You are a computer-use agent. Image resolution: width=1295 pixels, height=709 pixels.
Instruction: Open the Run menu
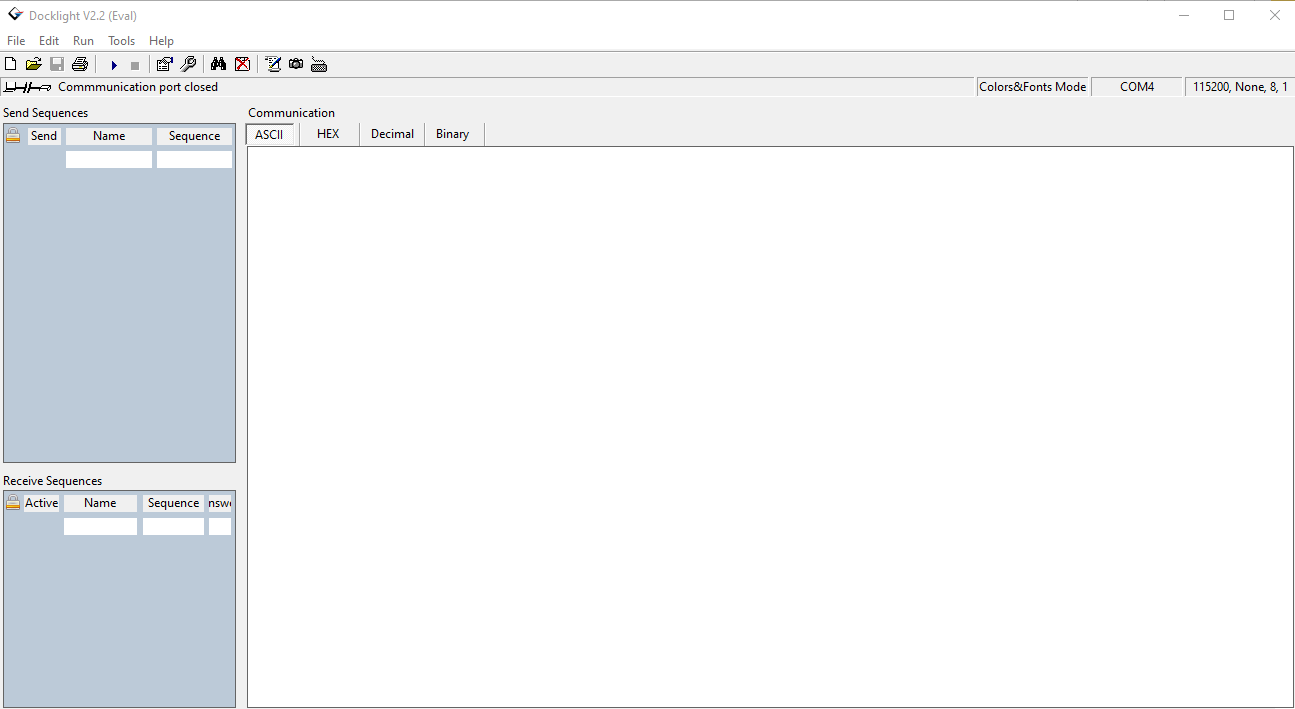click(x=83, y=40)
